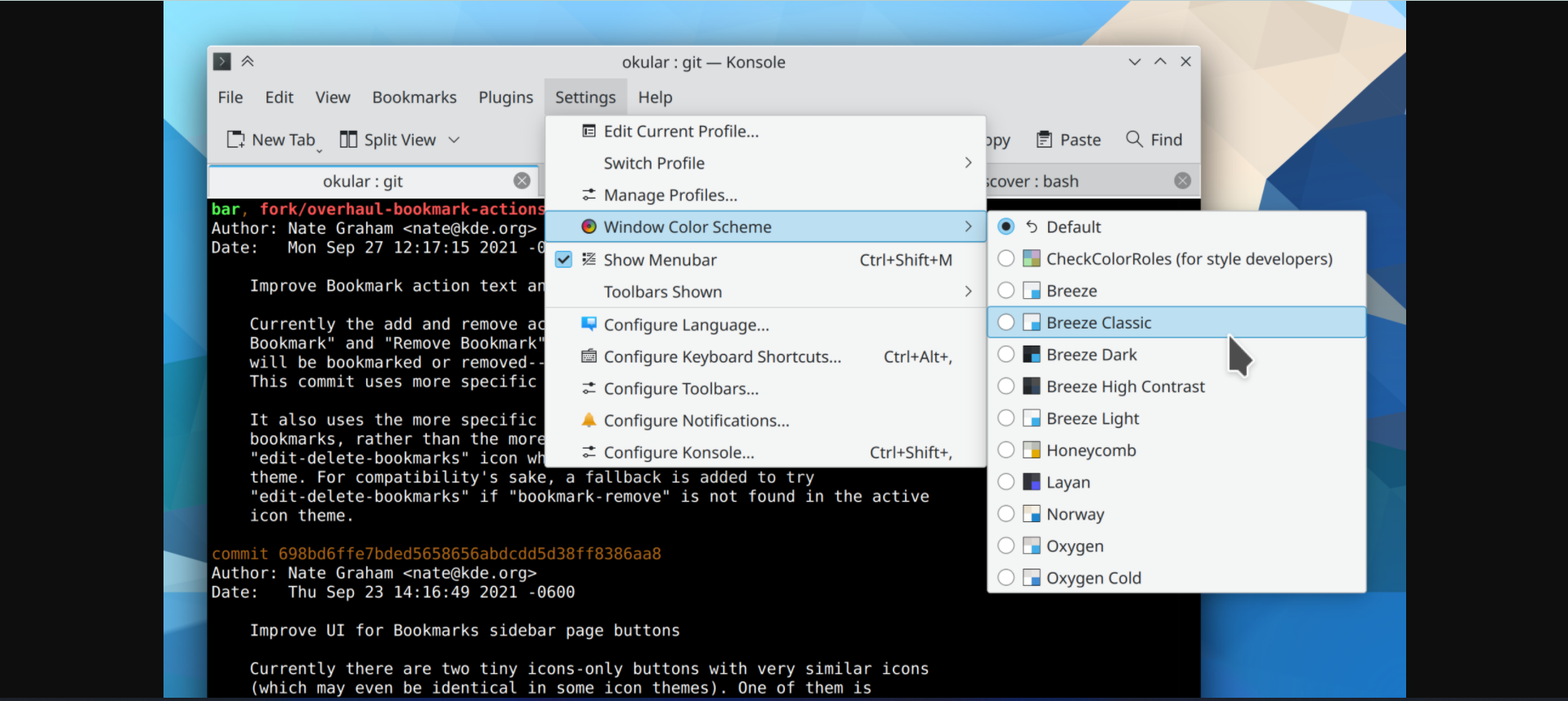
Task: Expand the Switch Profile submenu arrow
Action: (x=968, y=163)
